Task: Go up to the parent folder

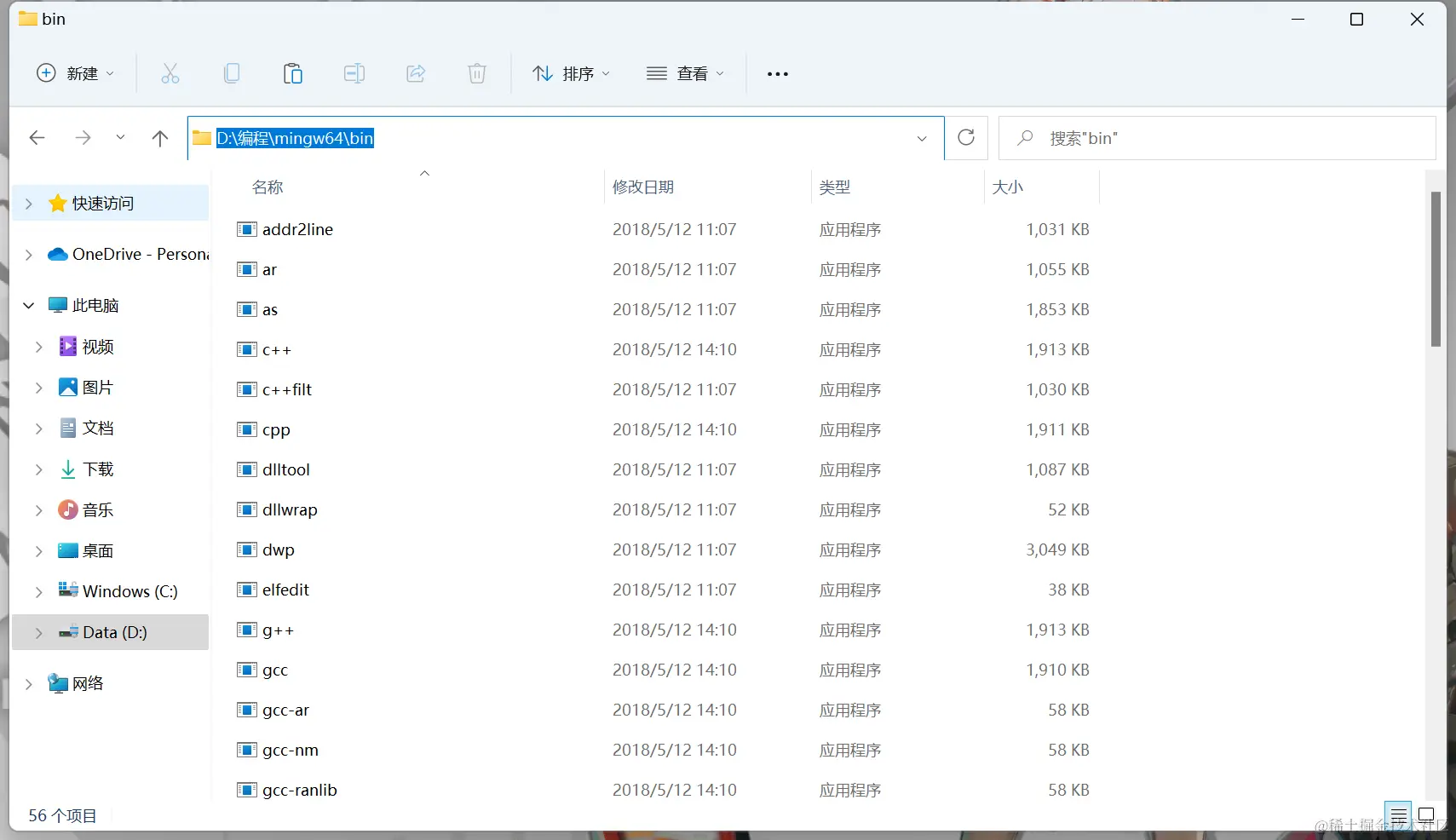Action: coord(160,137)
